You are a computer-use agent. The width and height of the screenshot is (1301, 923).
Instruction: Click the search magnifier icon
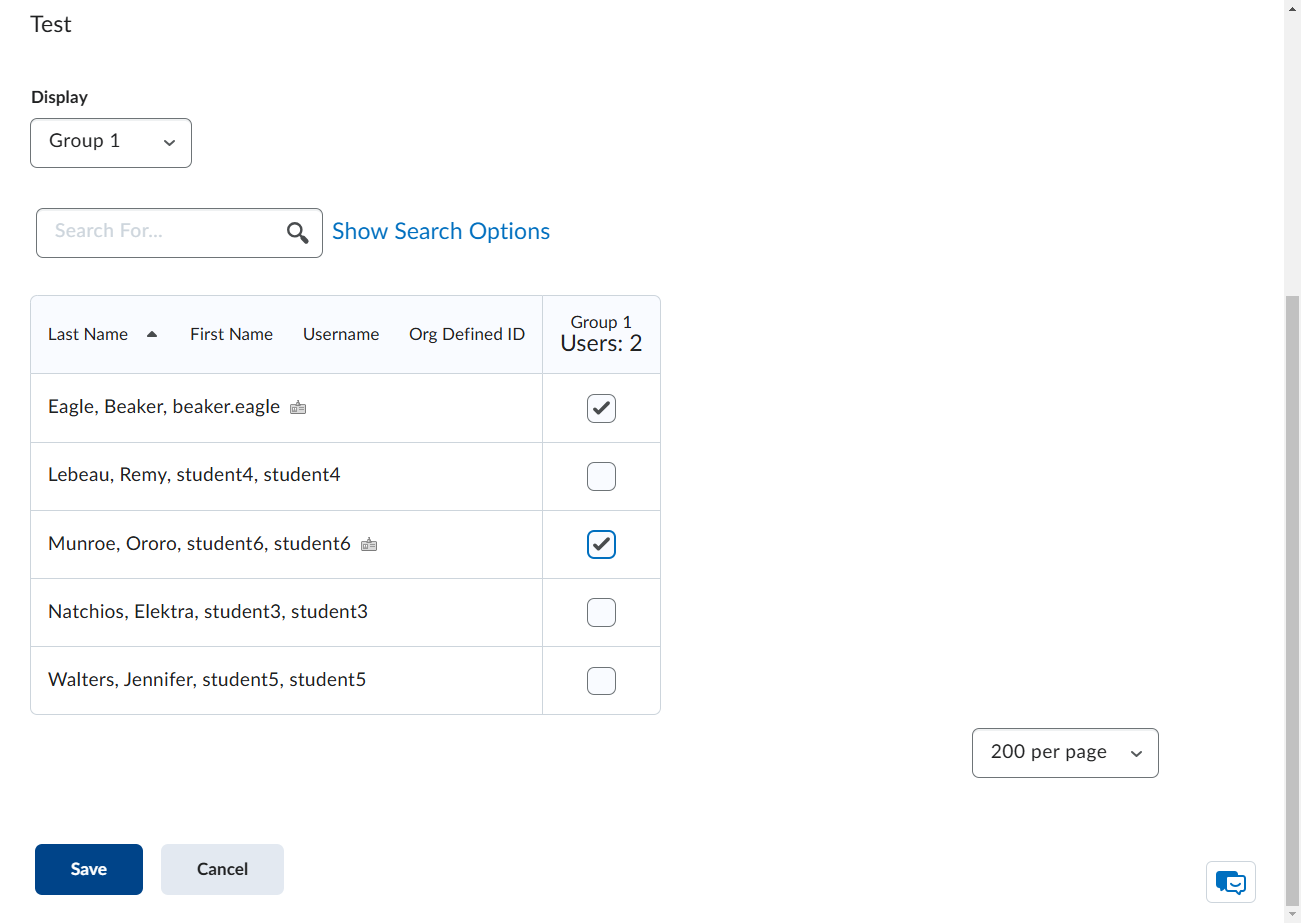pos(297,233)
